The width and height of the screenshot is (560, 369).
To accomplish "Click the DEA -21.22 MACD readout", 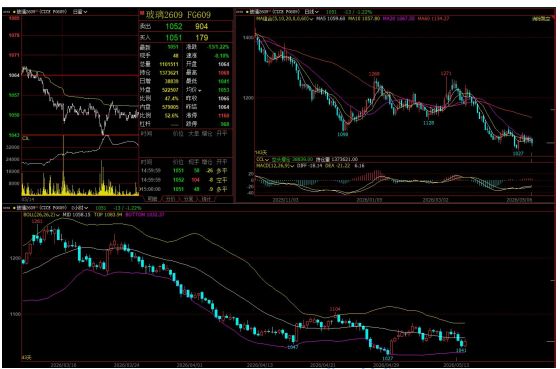I will pos(338,166).
